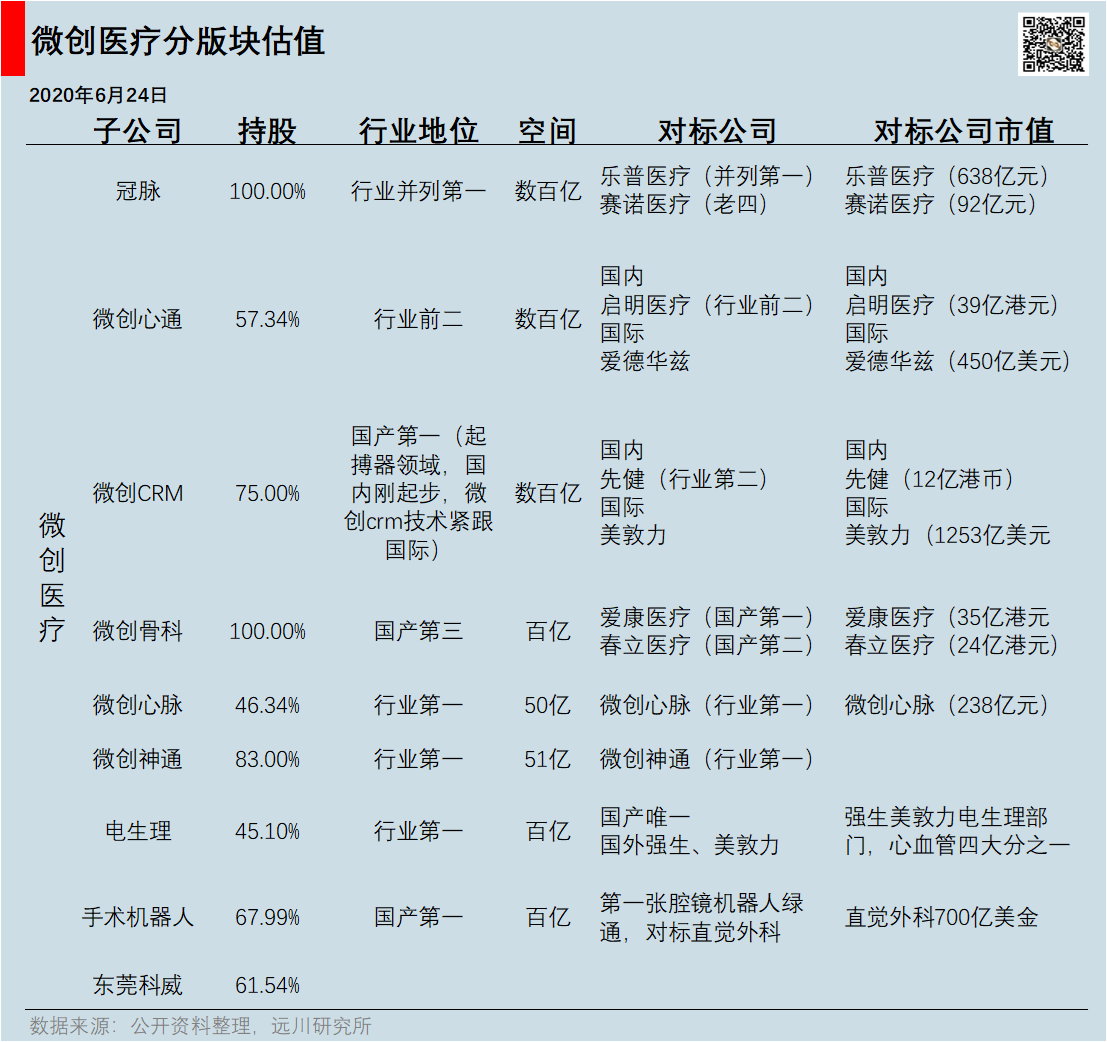
Task: Select the "行业地位" column header
Action: tap(418, 131)
